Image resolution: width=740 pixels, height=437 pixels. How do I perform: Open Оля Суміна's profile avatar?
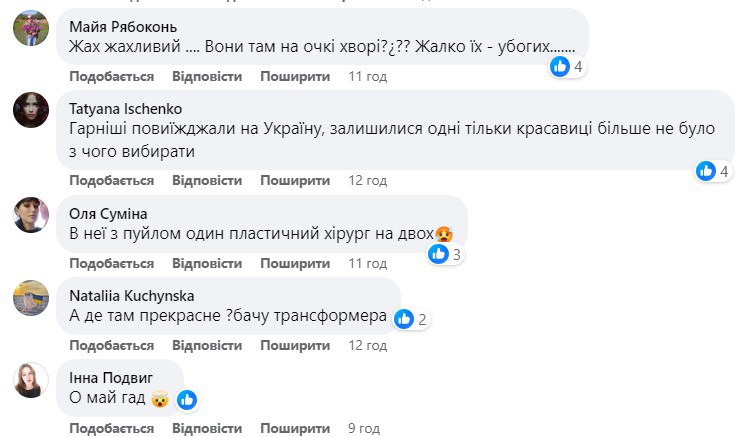coord(31,215)
